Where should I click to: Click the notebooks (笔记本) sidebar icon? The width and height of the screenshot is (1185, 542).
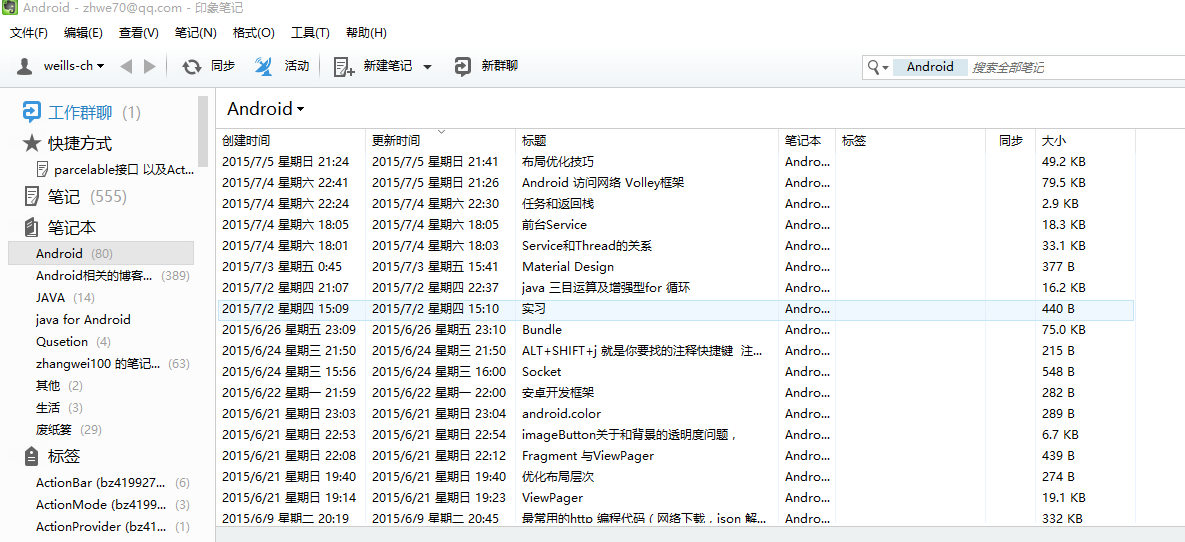point(31,227)
